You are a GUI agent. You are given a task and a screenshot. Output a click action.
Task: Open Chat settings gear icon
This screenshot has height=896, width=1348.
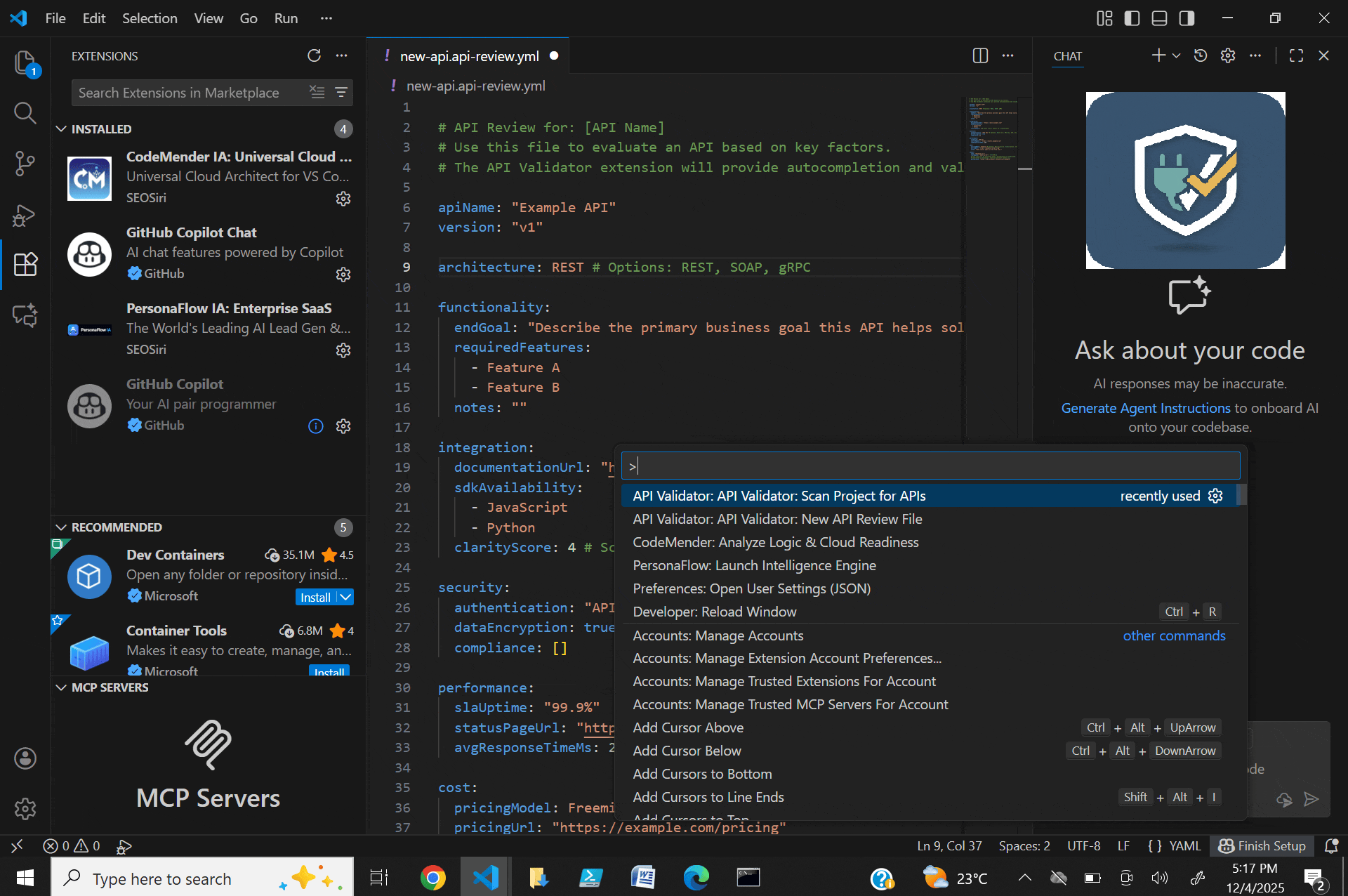[1227, 55]
